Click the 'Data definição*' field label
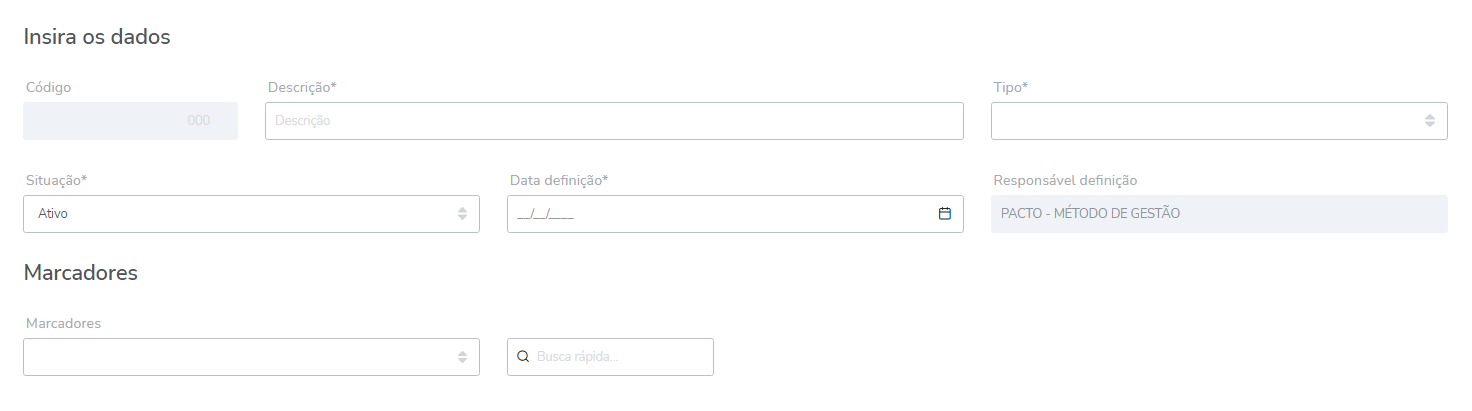The height and width of the screenshot is (411, 1472). click(559, 180)
